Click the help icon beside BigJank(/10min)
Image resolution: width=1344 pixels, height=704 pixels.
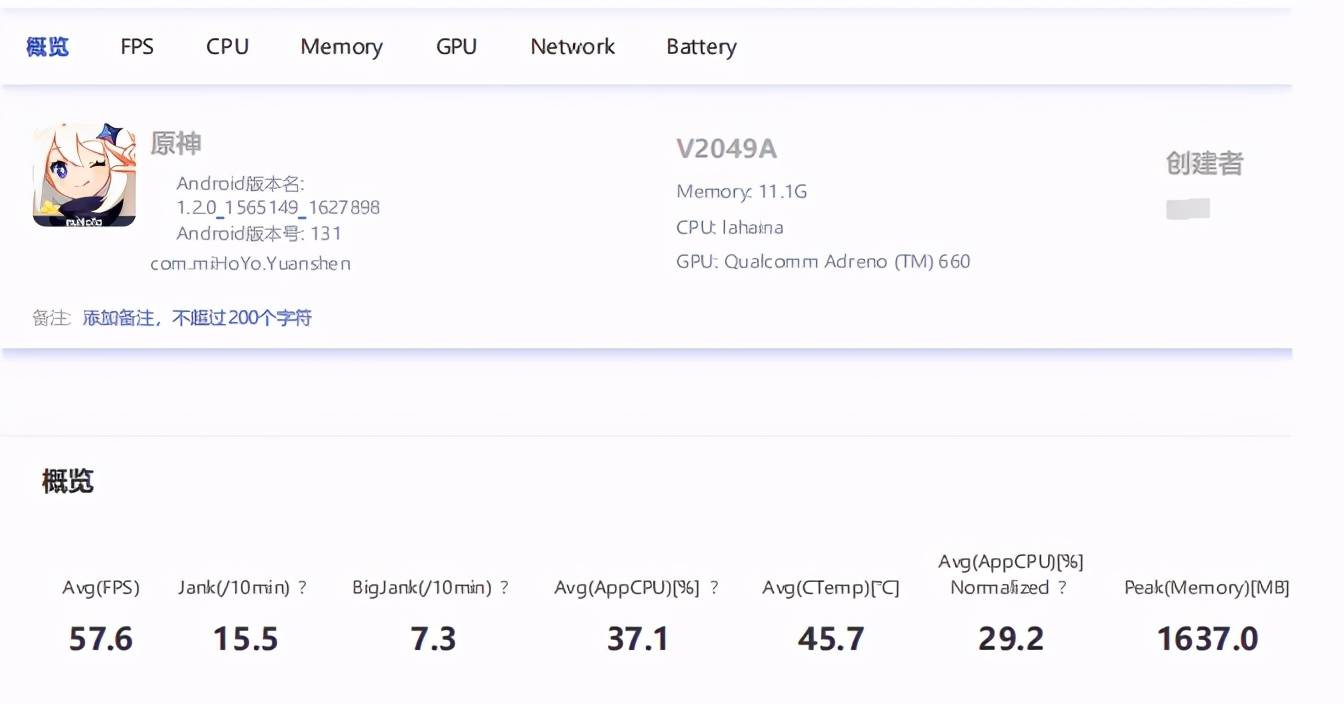(504, 588)
